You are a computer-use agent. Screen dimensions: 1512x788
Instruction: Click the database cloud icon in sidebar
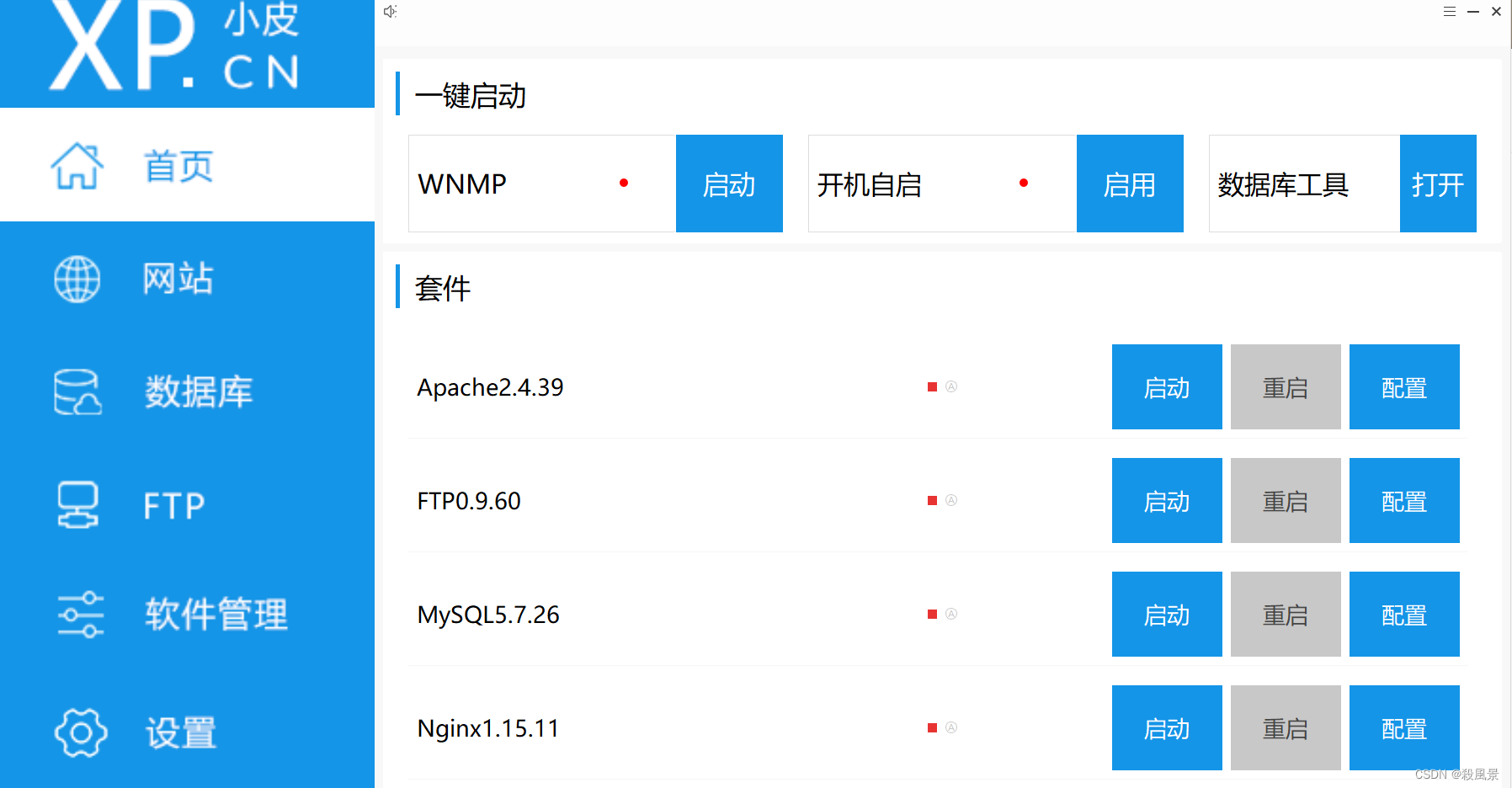click(77, 391)
